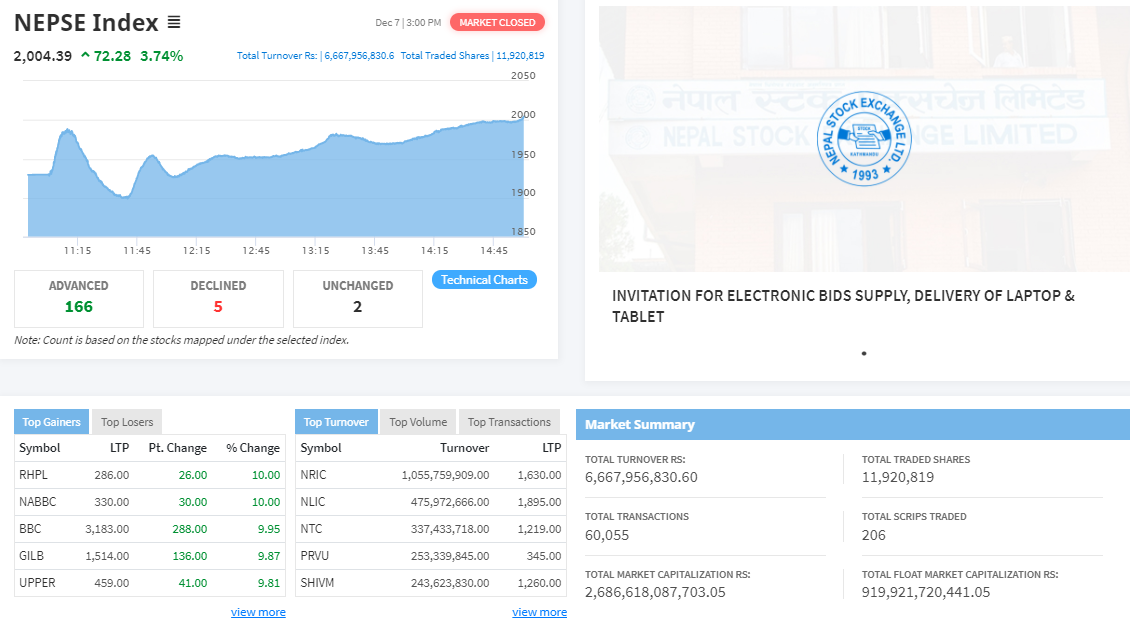Open view more under Top Gainers table
The width and height of the screenshot is (1130, 625).
pyautogui.click(x=258, y=612)
